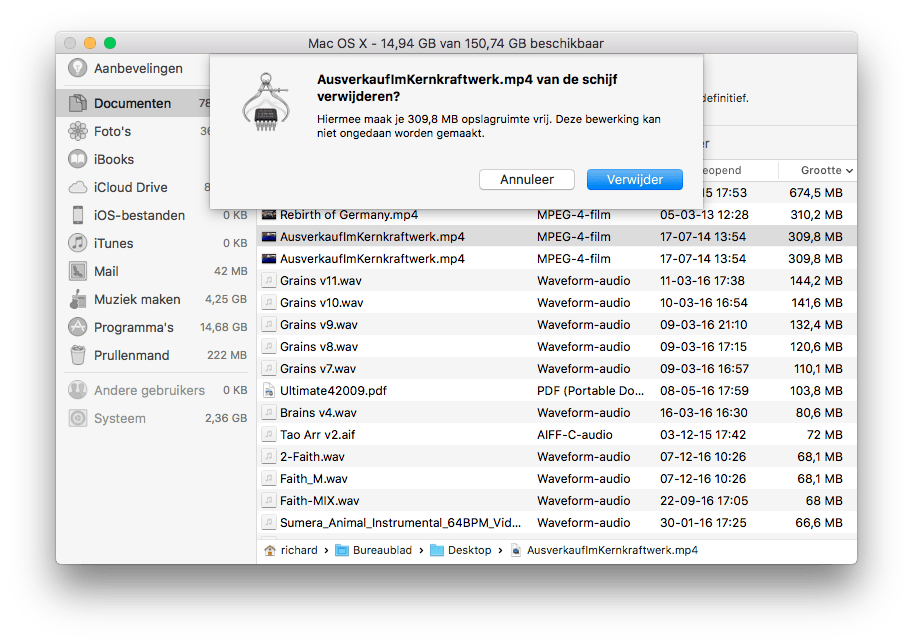Click the System Information icon in dialog
The height and width of the screenshot is (644, 913).
(266, 102)
